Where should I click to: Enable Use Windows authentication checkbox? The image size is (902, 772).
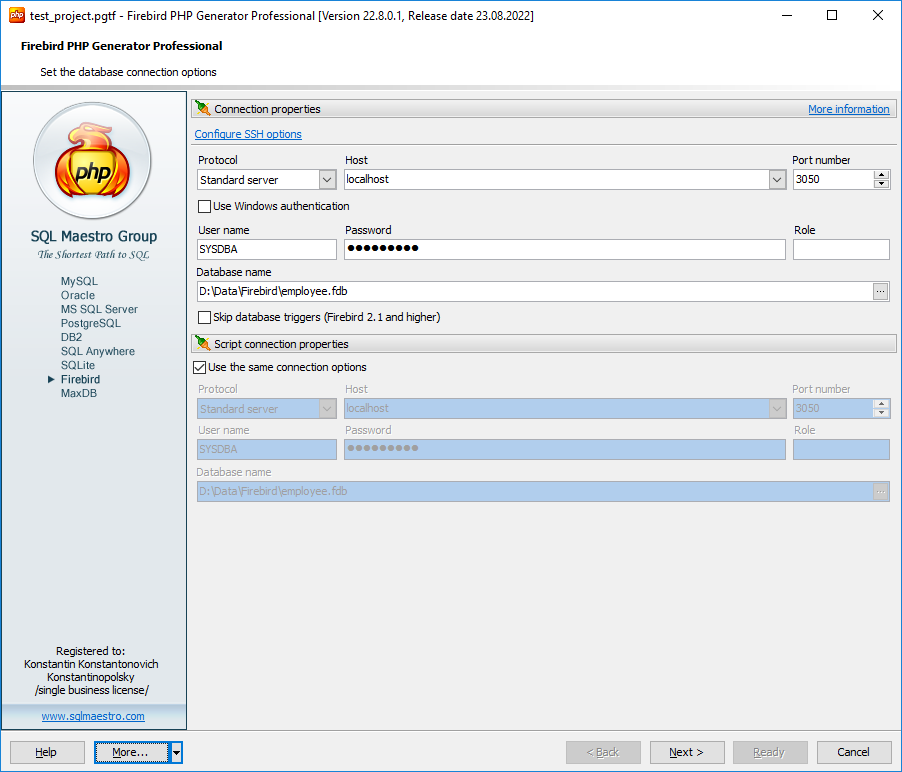click(x=205, y=207)
